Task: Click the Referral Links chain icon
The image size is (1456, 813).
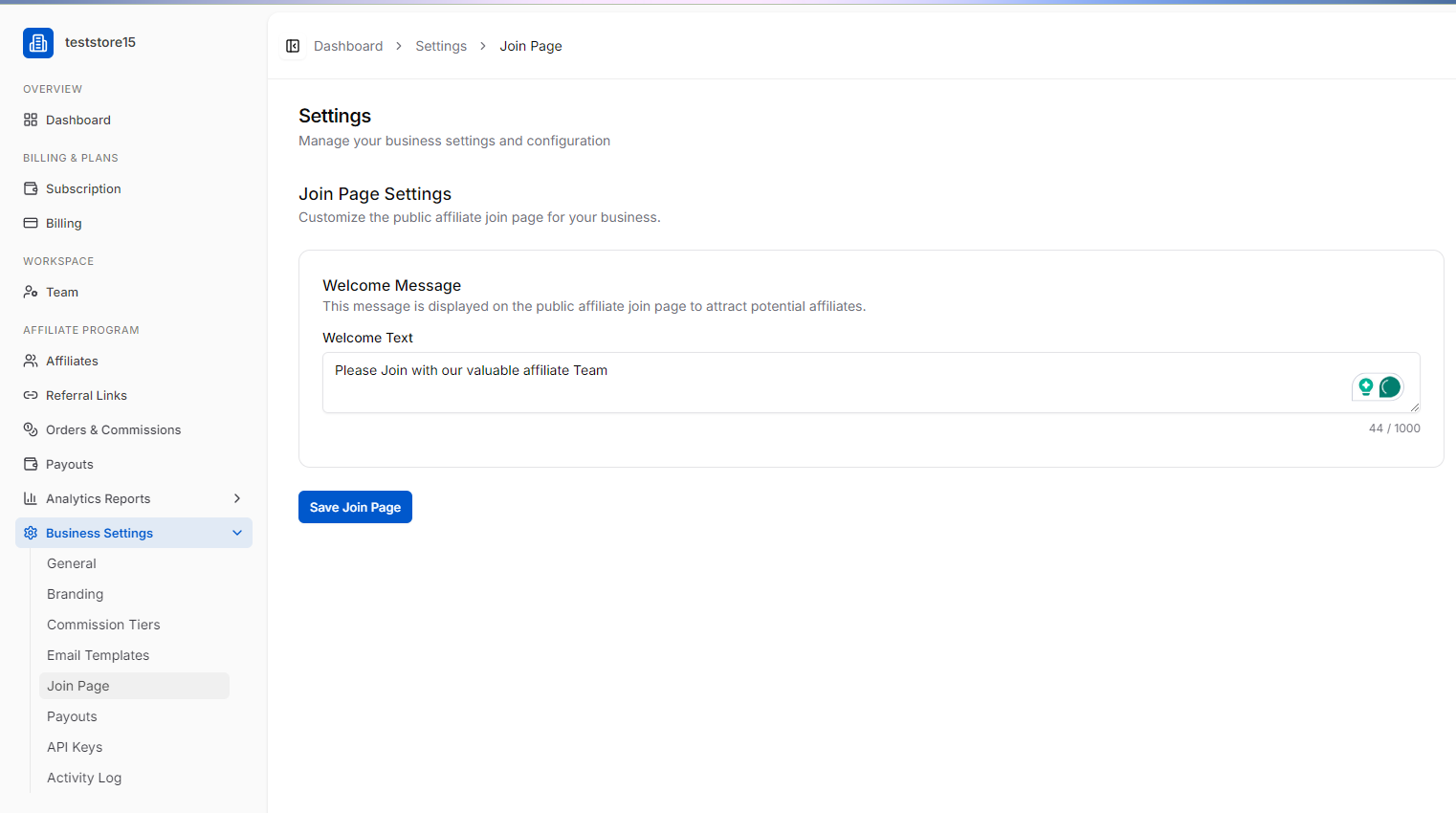Action: tap(31, 395)
